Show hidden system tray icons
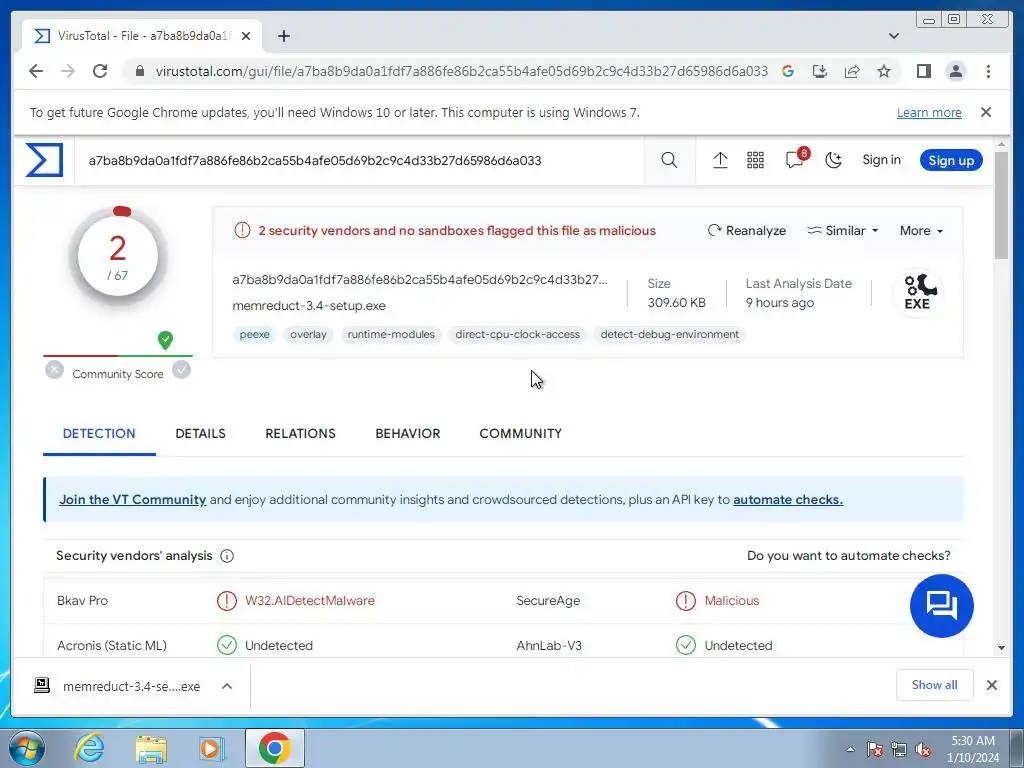This screenshot has width=1024, height=768. [x=850, y=749]
